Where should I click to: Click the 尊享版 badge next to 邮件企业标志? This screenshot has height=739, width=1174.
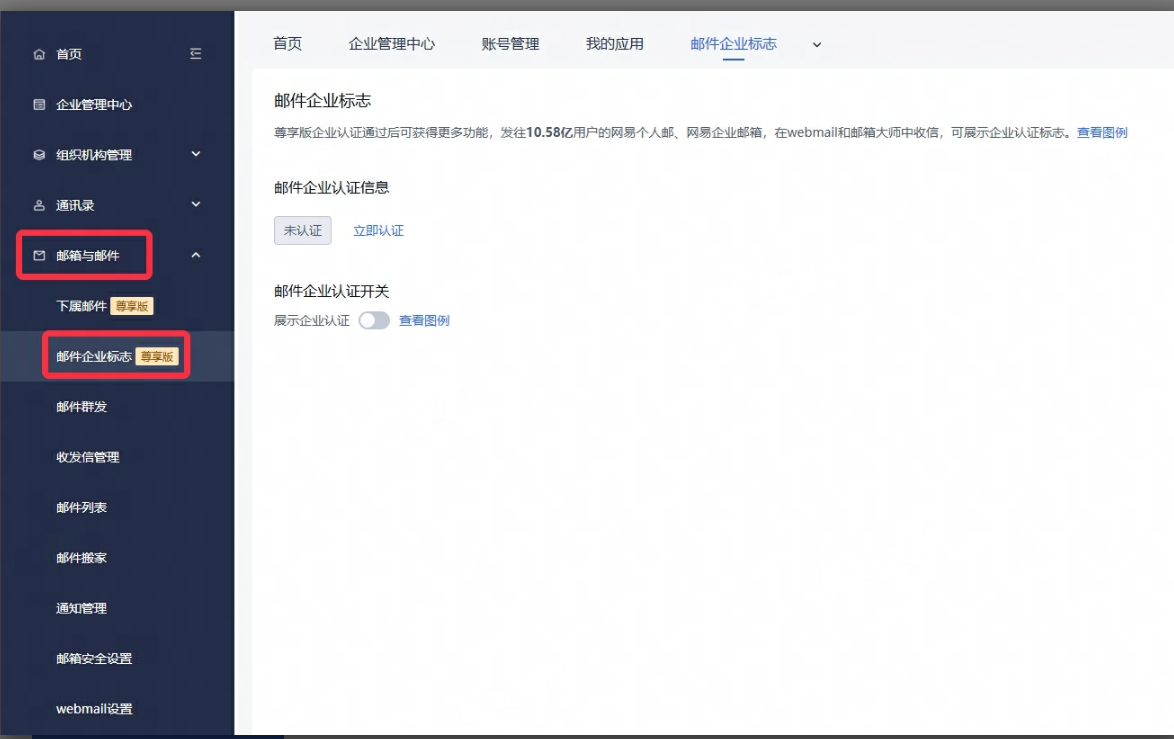157,356
